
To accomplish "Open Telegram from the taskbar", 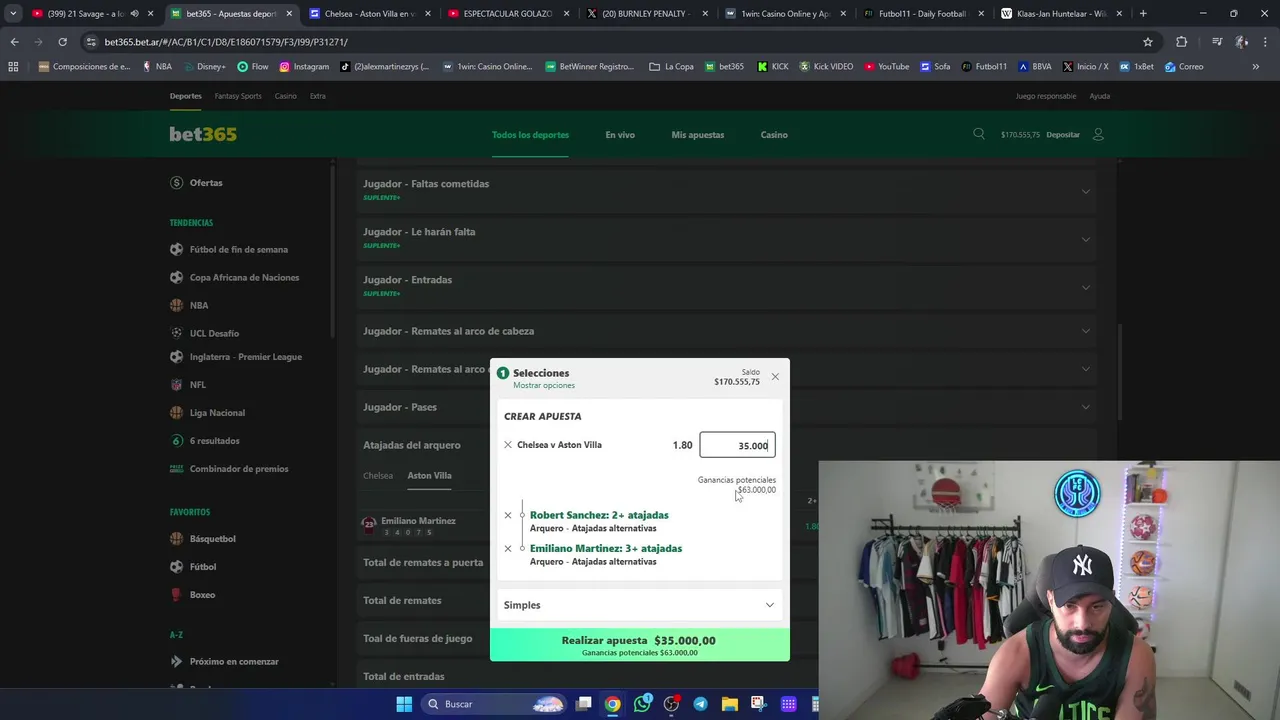I will (700, 704).
